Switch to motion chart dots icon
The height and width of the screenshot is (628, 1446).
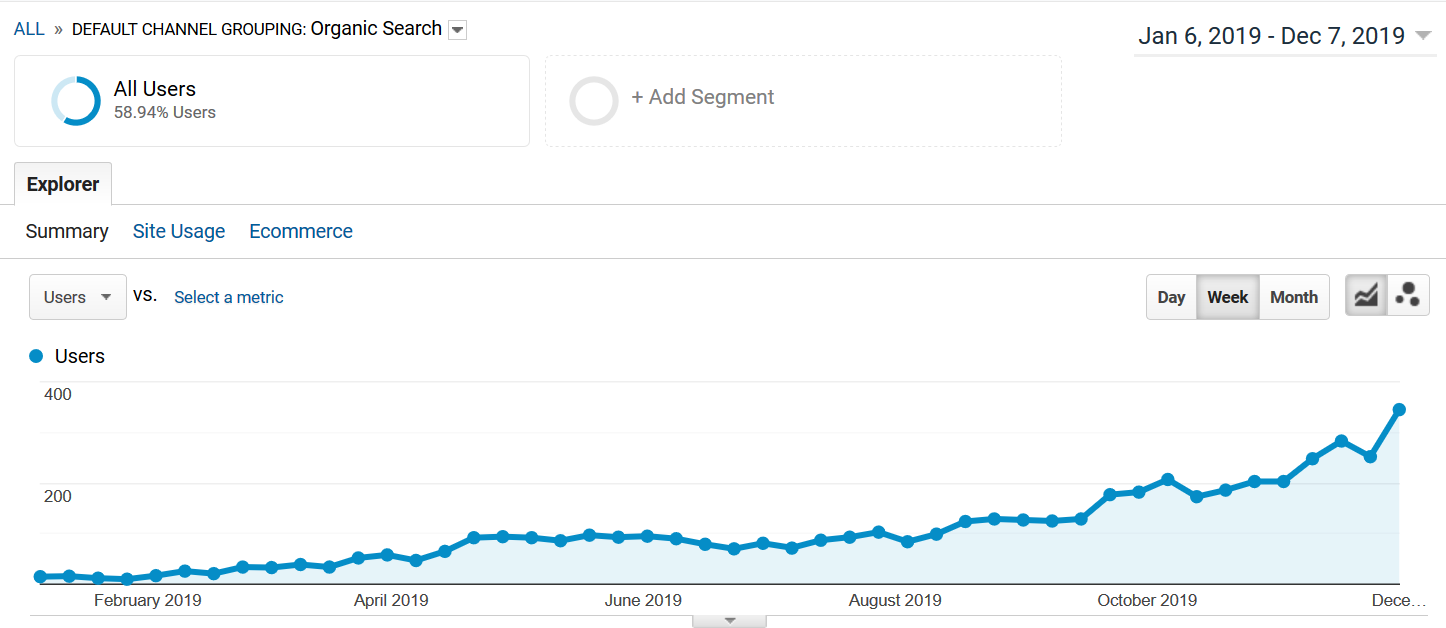point(1408,296)
